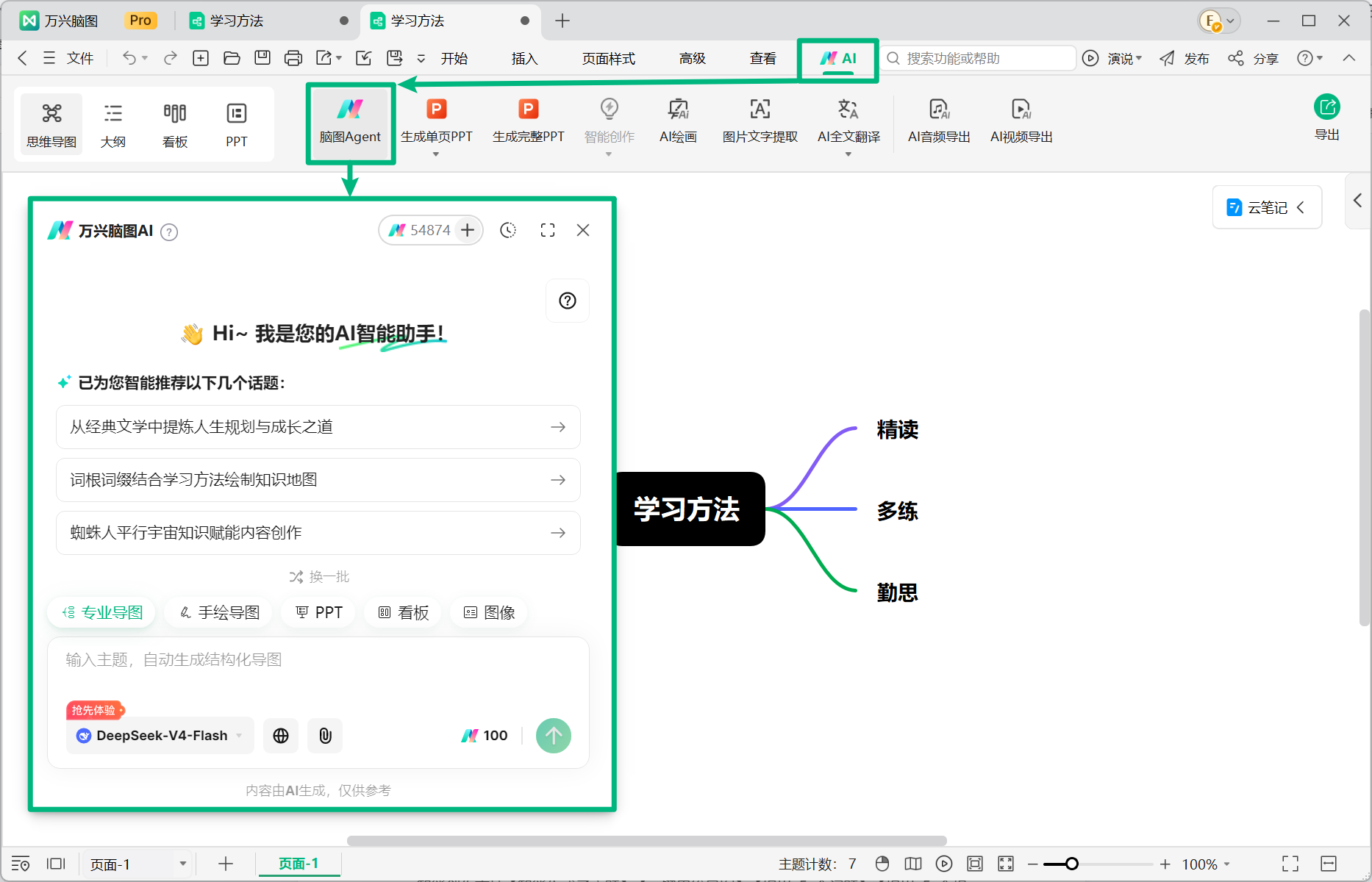This screenshot has height=882, width=1372.
Task: Send prompt with green arrow button
Action: pyautogui.click(x=554, y=736)
